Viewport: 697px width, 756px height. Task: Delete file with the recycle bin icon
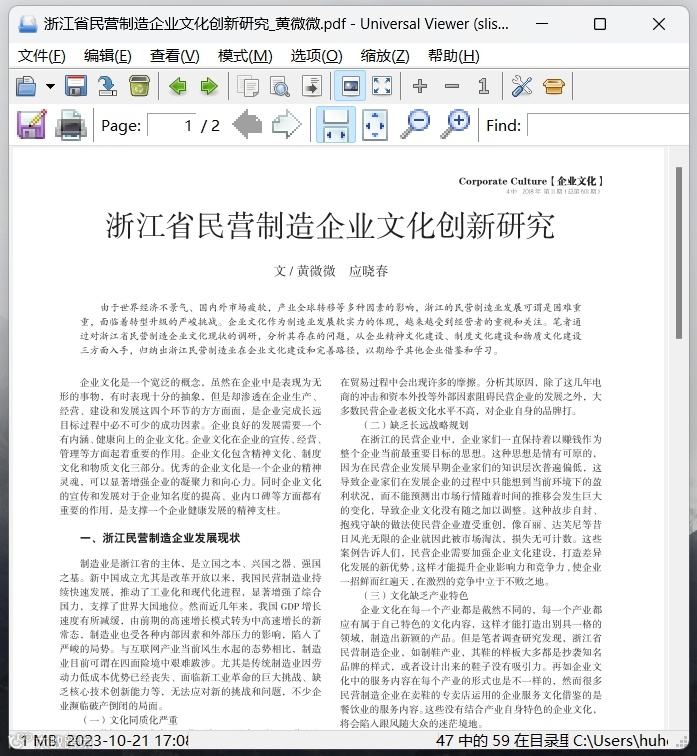[139, 86]
